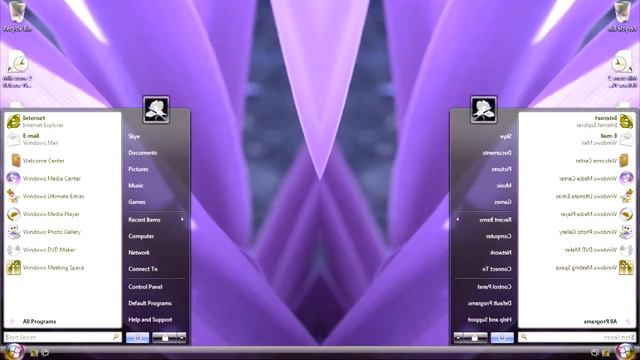Open shutdown options arrow in the non-mirrored Start menu
Viewport: 640px width, 360px height.
coord(182,338)
